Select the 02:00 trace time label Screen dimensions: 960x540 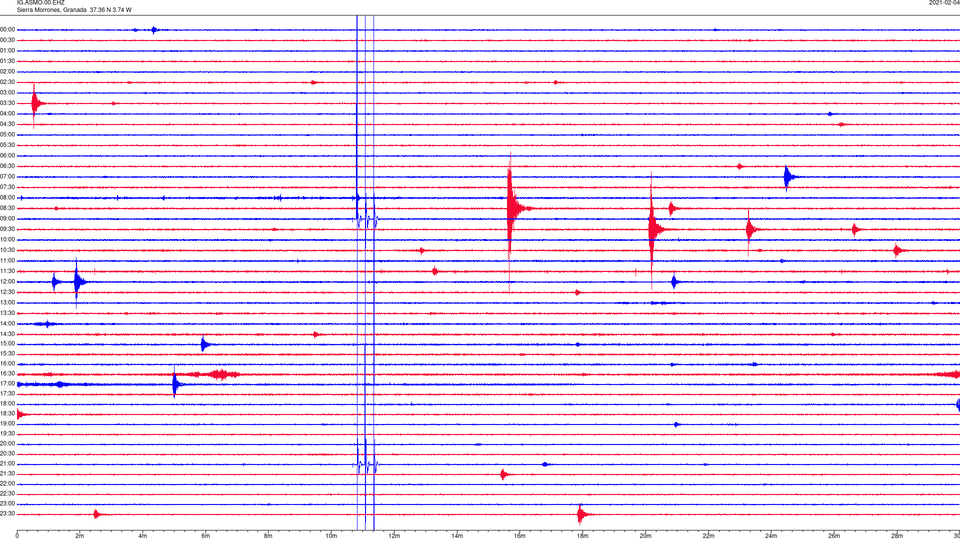(x=7, y=72)
